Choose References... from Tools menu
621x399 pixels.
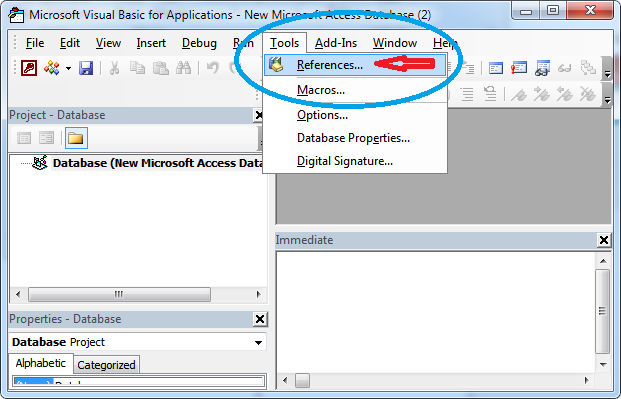point(355,65)
